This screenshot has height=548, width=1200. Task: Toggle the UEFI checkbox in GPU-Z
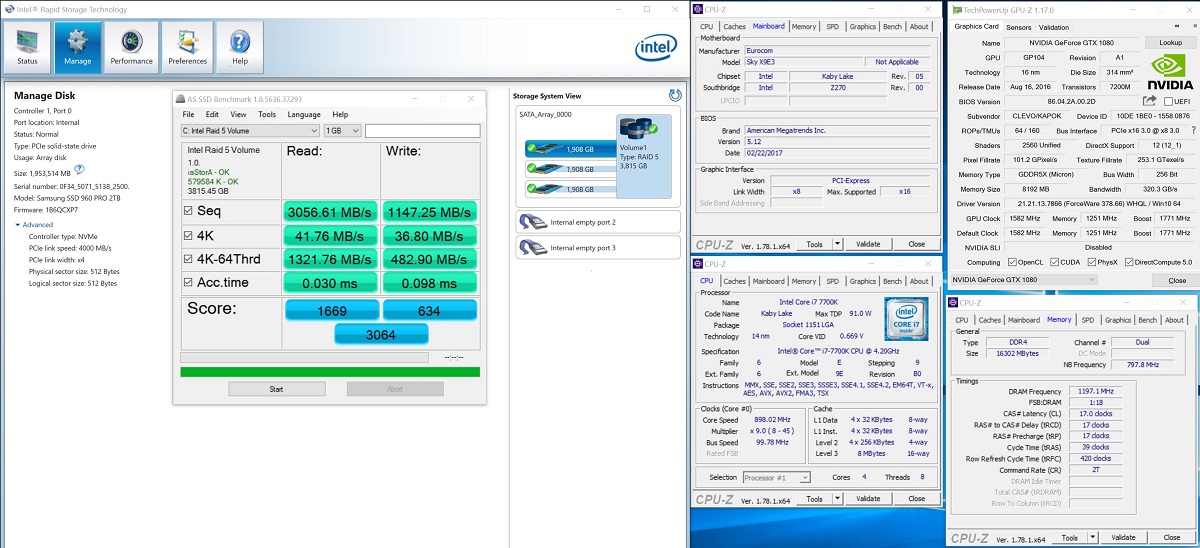(x=1167, y=101)
